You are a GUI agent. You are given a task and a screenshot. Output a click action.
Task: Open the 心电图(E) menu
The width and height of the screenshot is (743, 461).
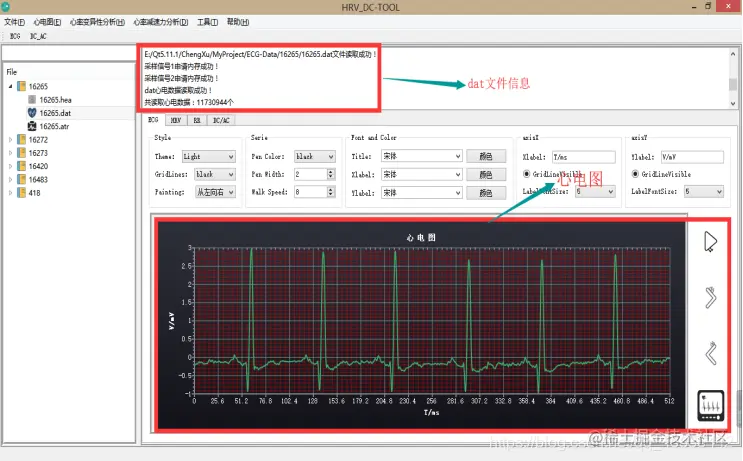pyautogui.click(x=47, y=22)
